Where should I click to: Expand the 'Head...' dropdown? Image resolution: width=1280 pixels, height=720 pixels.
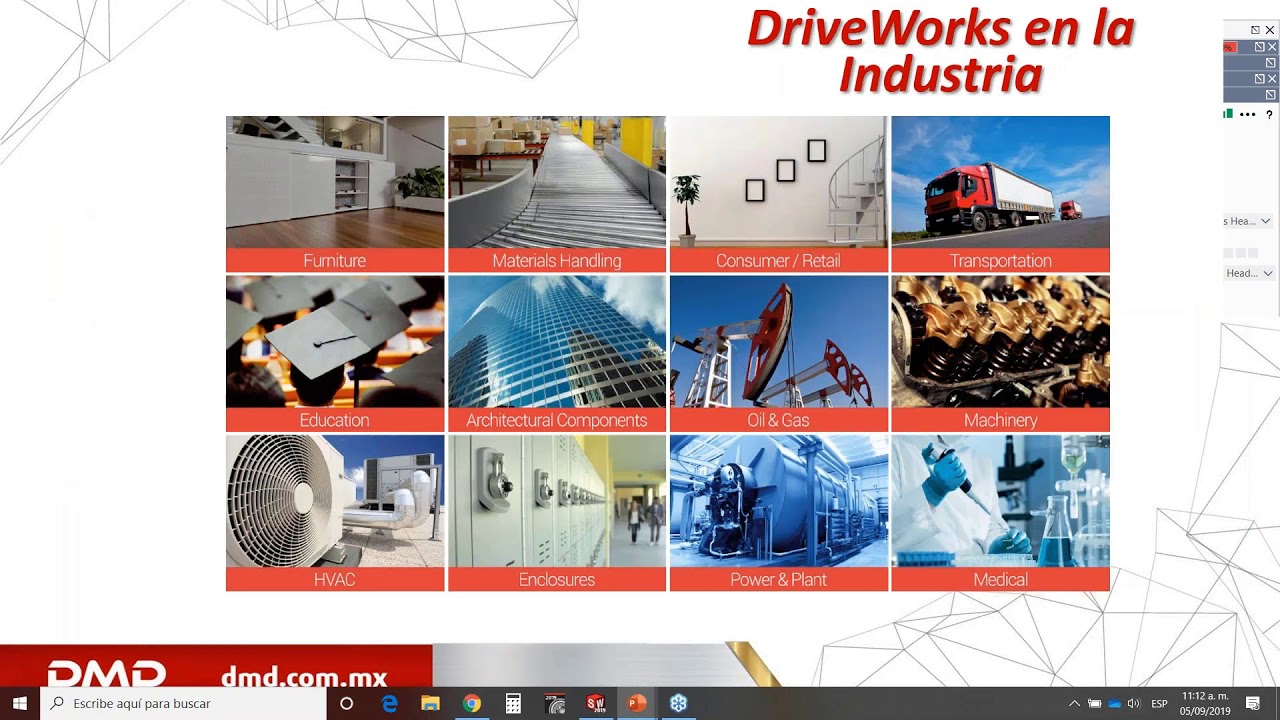(x=1250, y=273)
